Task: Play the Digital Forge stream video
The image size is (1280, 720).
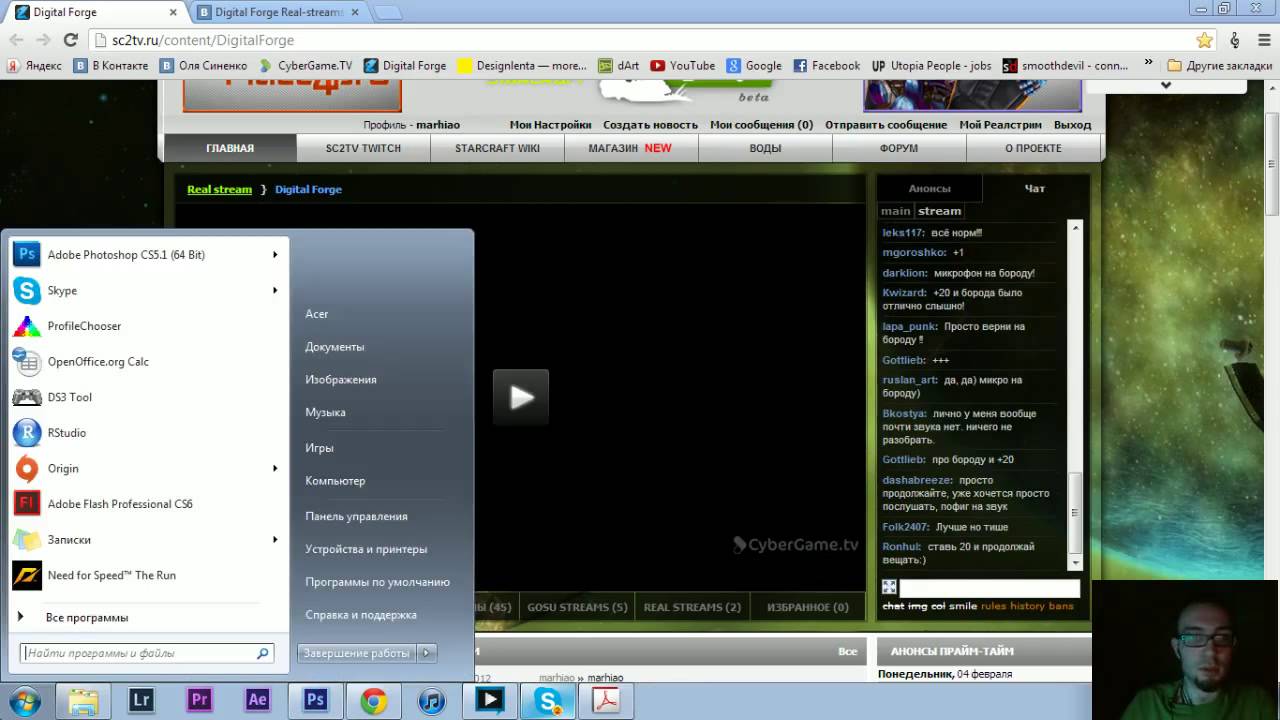Action: tap(521, 397)
